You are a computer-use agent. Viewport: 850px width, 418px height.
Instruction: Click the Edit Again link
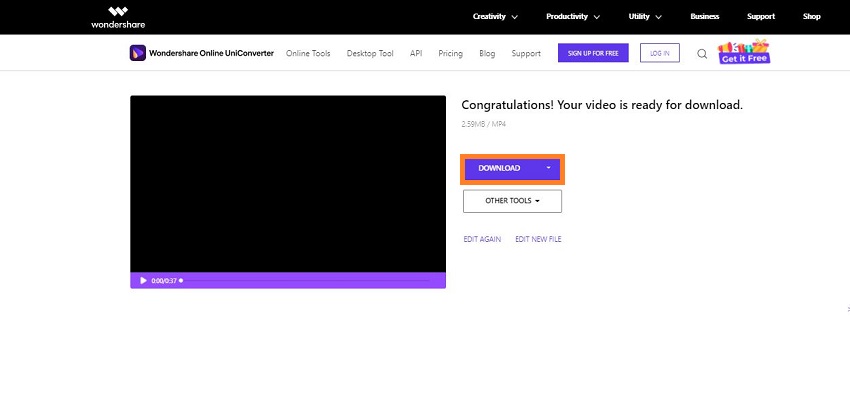(x=482, y=239)
